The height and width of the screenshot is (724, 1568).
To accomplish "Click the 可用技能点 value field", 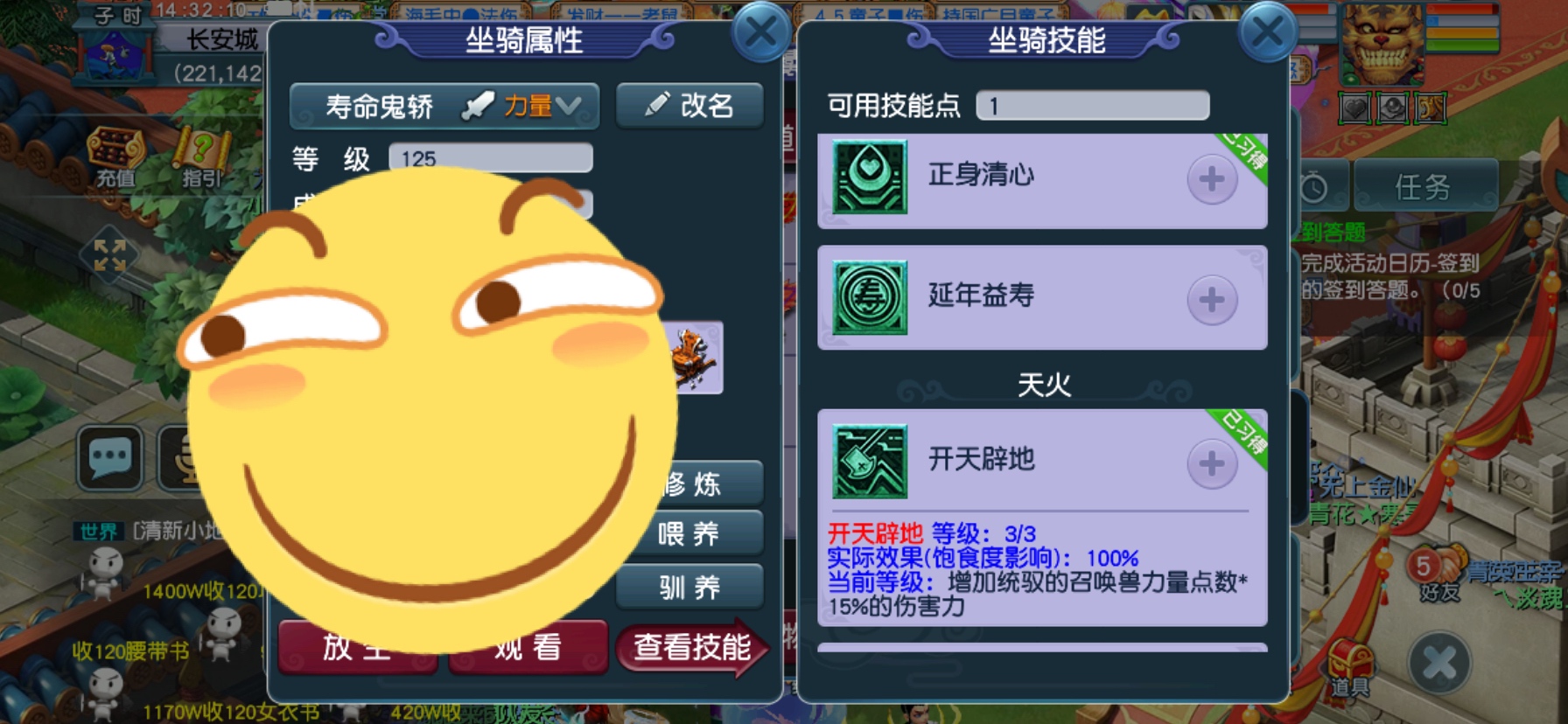I will tap(1093, 106).
